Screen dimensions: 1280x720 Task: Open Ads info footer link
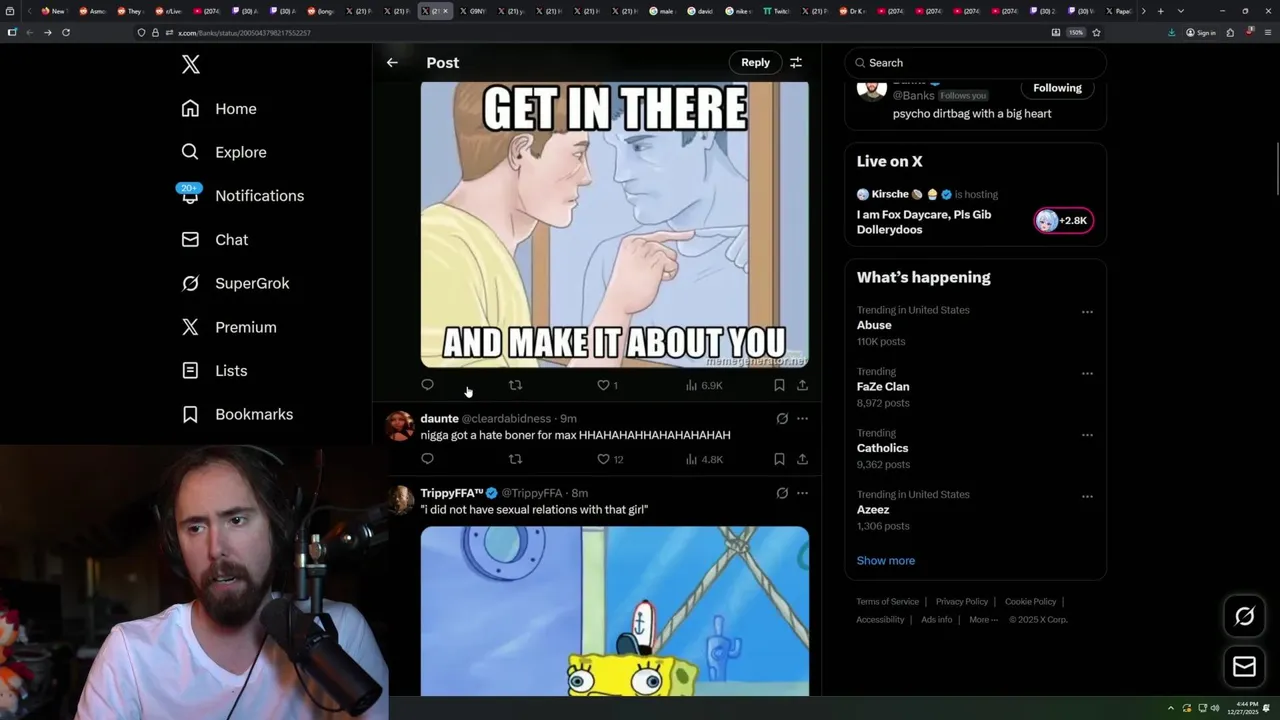point(937,620)
